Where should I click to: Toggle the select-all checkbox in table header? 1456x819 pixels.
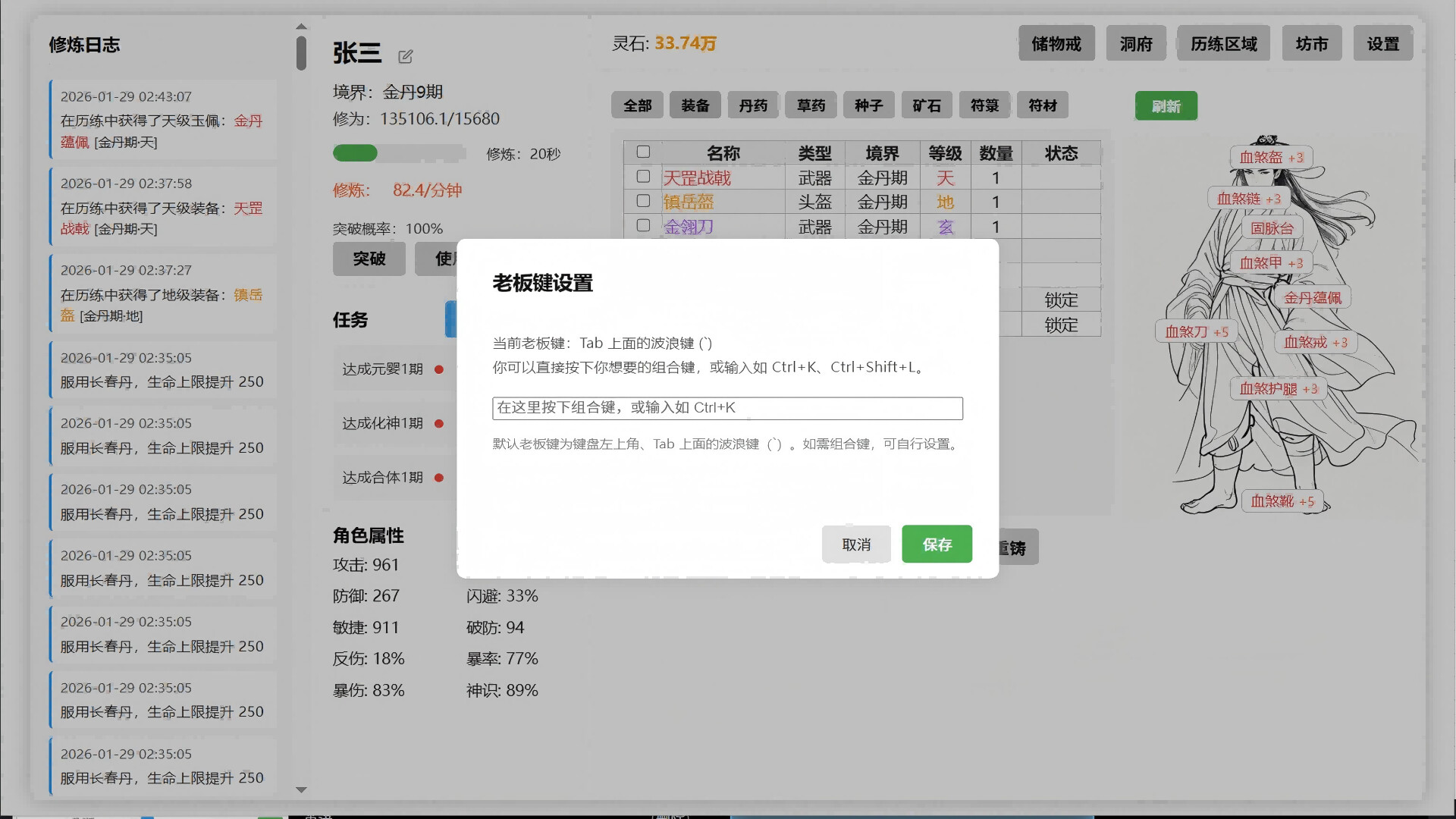tap(643, 152)
